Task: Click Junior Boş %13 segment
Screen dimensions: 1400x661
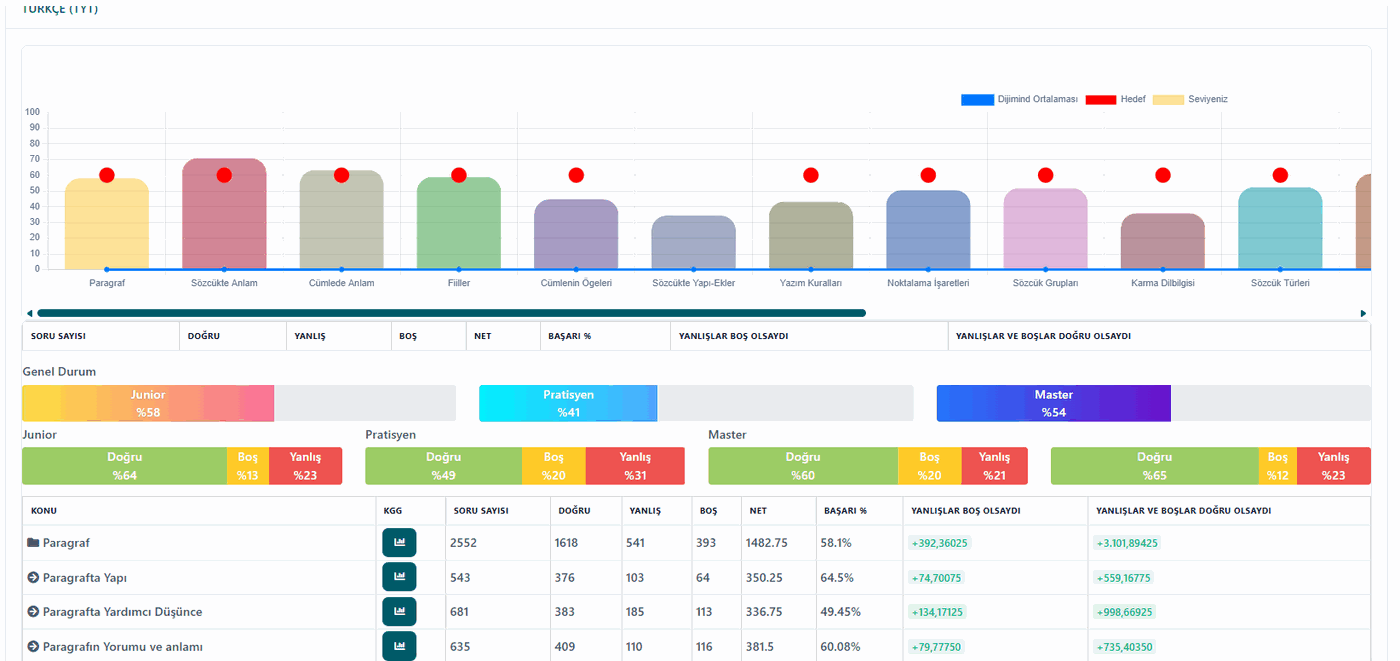Action: point(248,466)
